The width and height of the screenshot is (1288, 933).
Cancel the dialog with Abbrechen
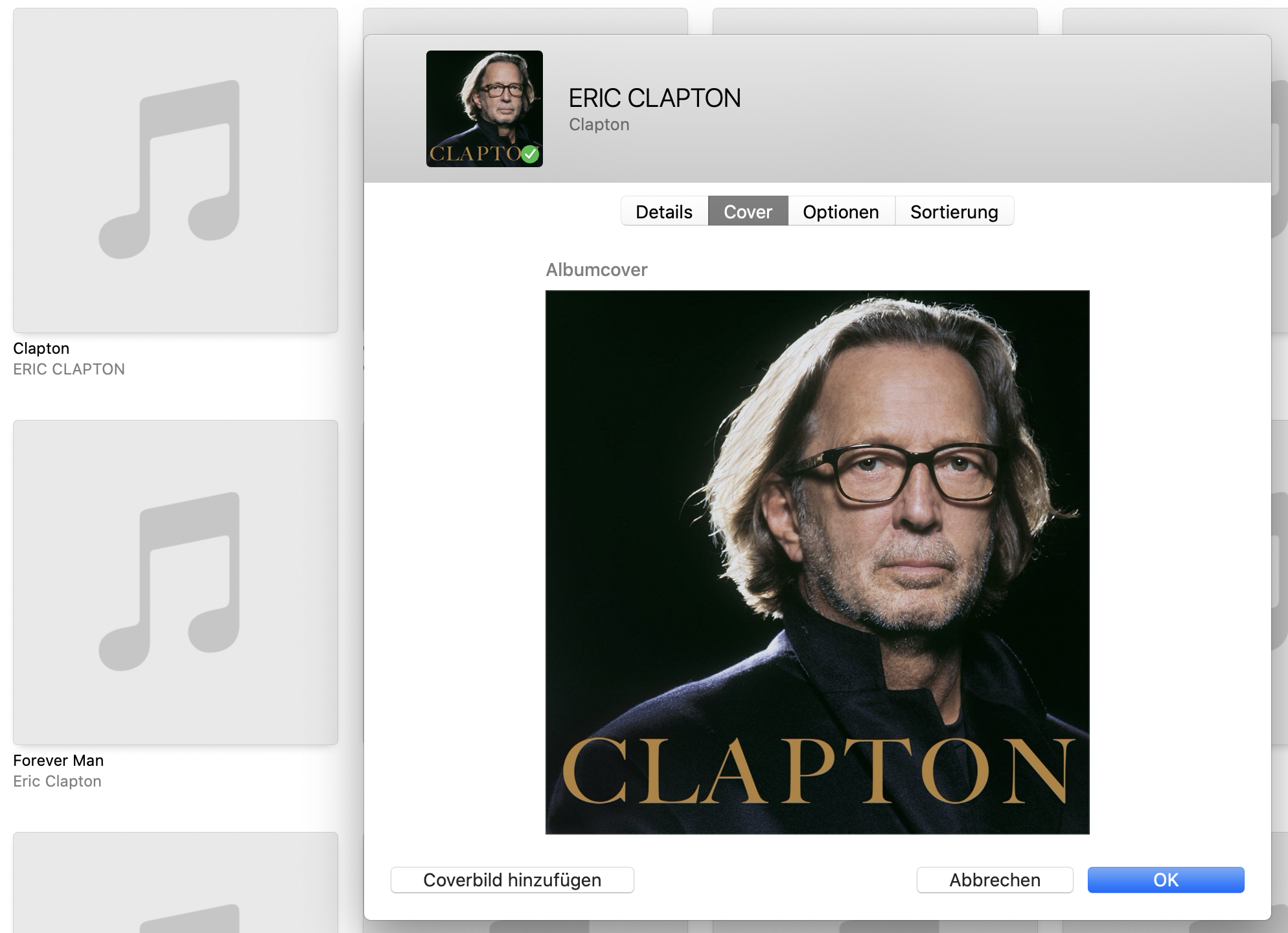pos(995,880)
